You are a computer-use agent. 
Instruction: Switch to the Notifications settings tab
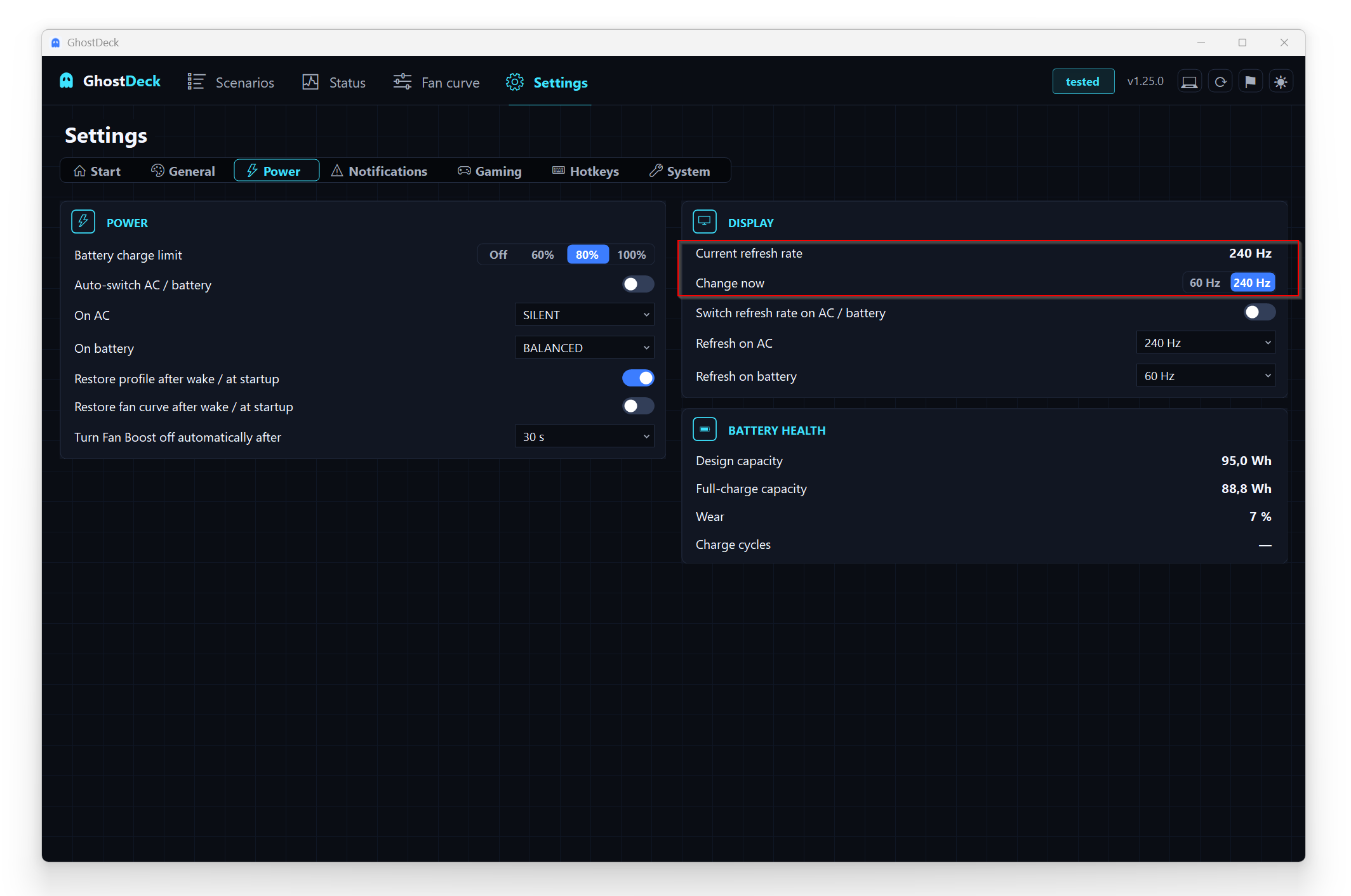coord(379,171)
